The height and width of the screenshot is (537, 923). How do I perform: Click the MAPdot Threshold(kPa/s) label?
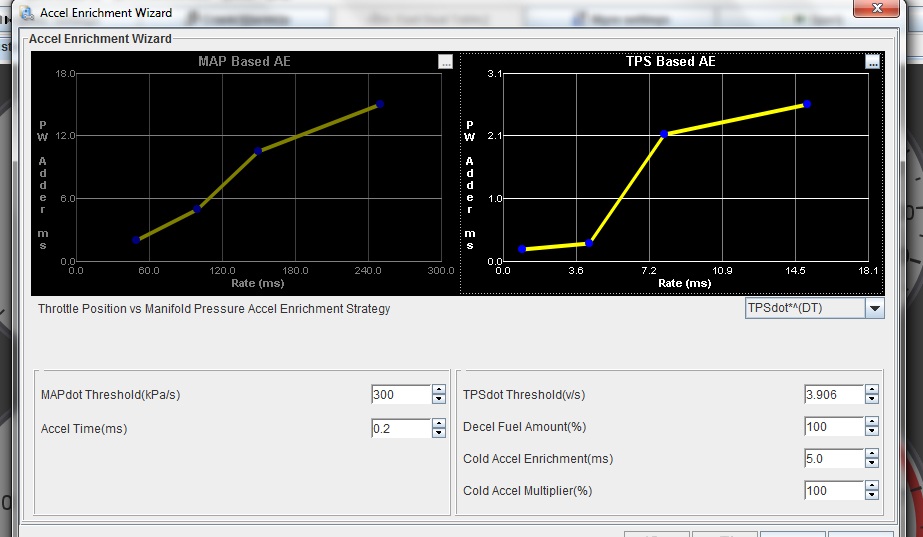(x=111, y=395)
